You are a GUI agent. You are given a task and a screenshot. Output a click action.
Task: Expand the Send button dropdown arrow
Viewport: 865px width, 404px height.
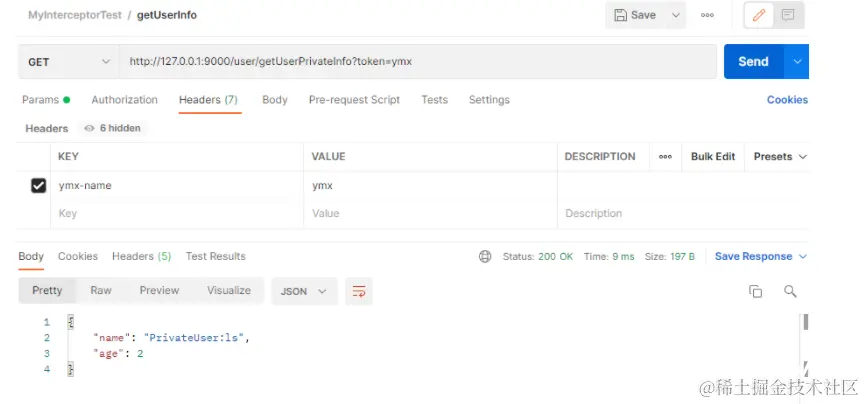(797, 62)
